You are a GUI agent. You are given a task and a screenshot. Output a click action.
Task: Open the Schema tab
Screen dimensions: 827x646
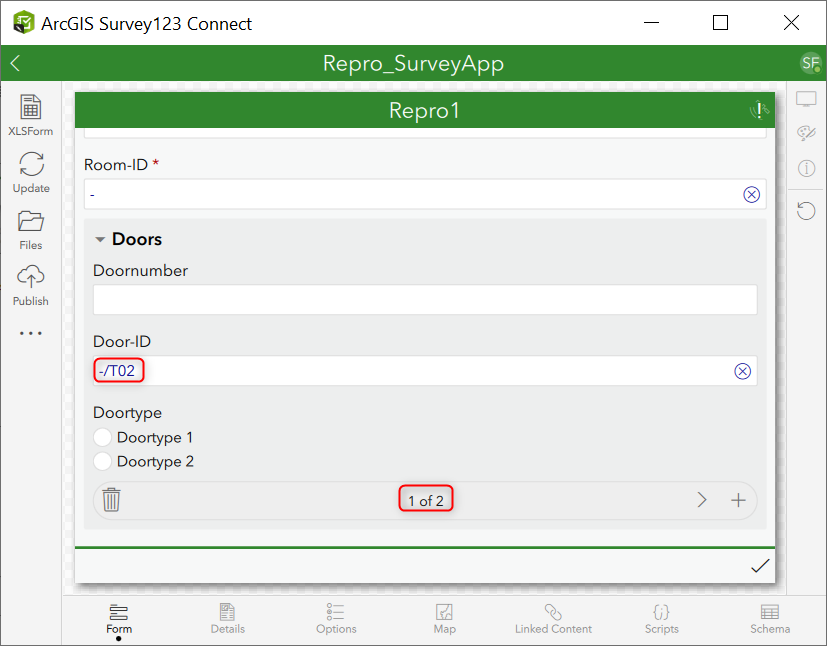coord(769,618)
